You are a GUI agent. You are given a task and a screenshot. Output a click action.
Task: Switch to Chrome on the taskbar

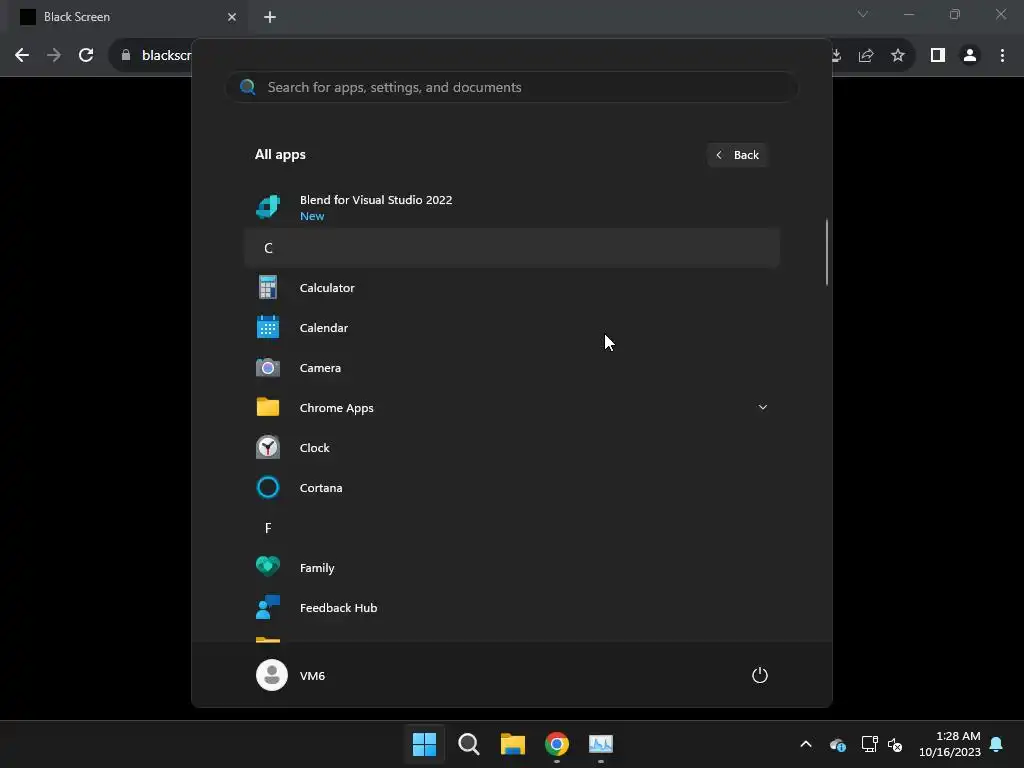tap(556, 743)
